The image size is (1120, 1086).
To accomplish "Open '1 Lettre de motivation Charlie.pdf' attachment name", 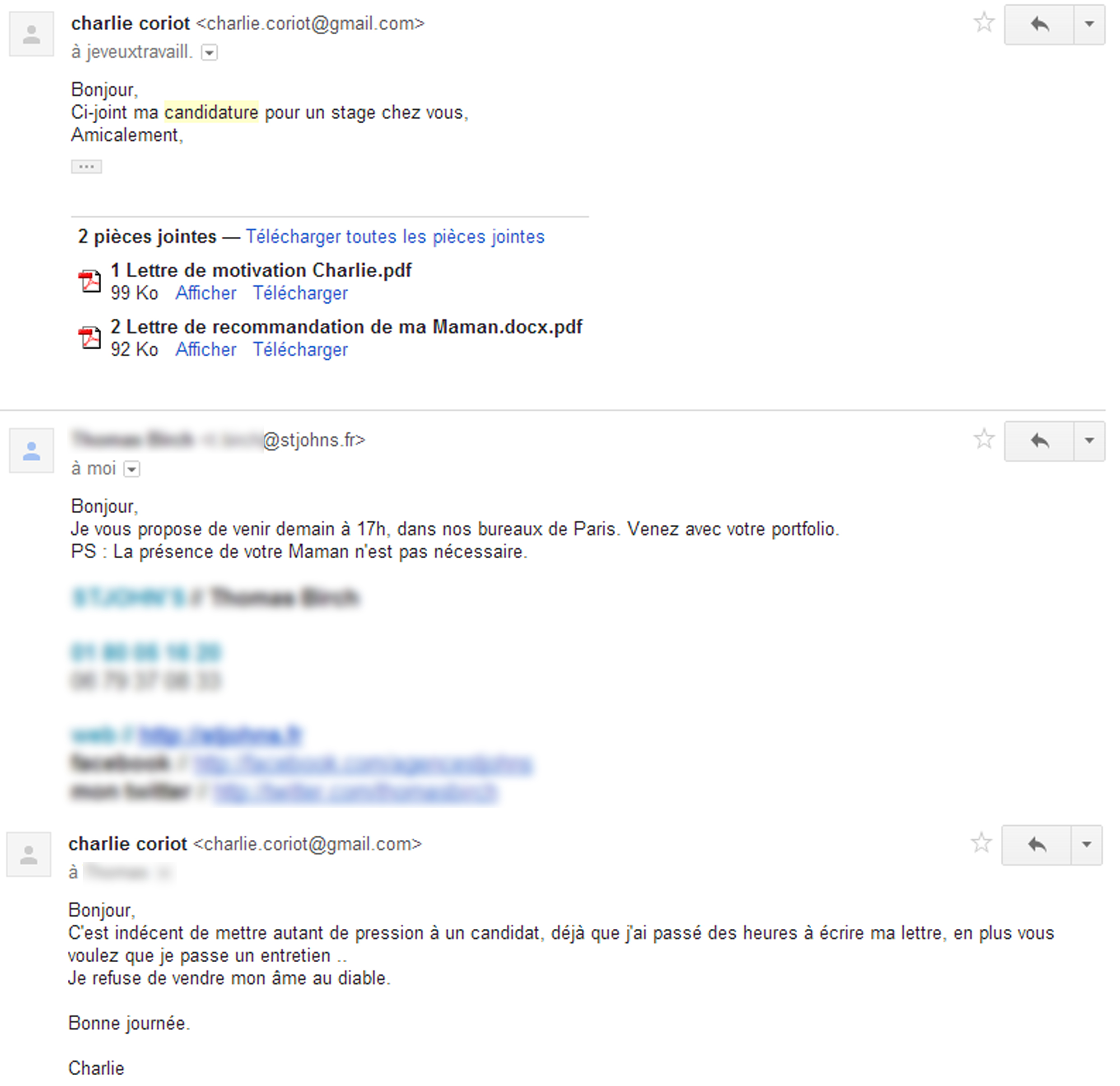I will (261, 270).
